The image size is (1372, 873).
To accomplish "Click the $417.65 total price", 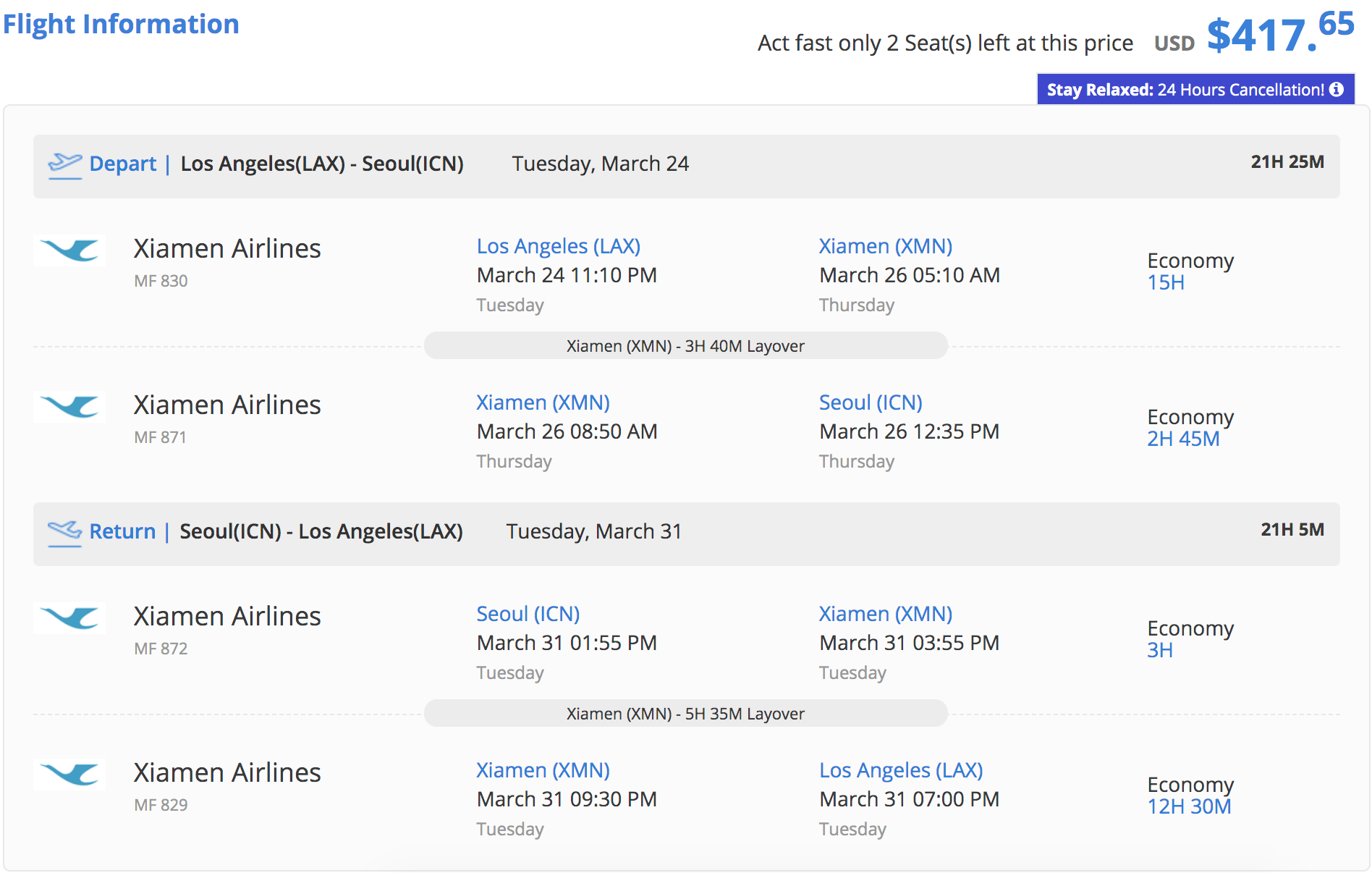I will 1279,33.
